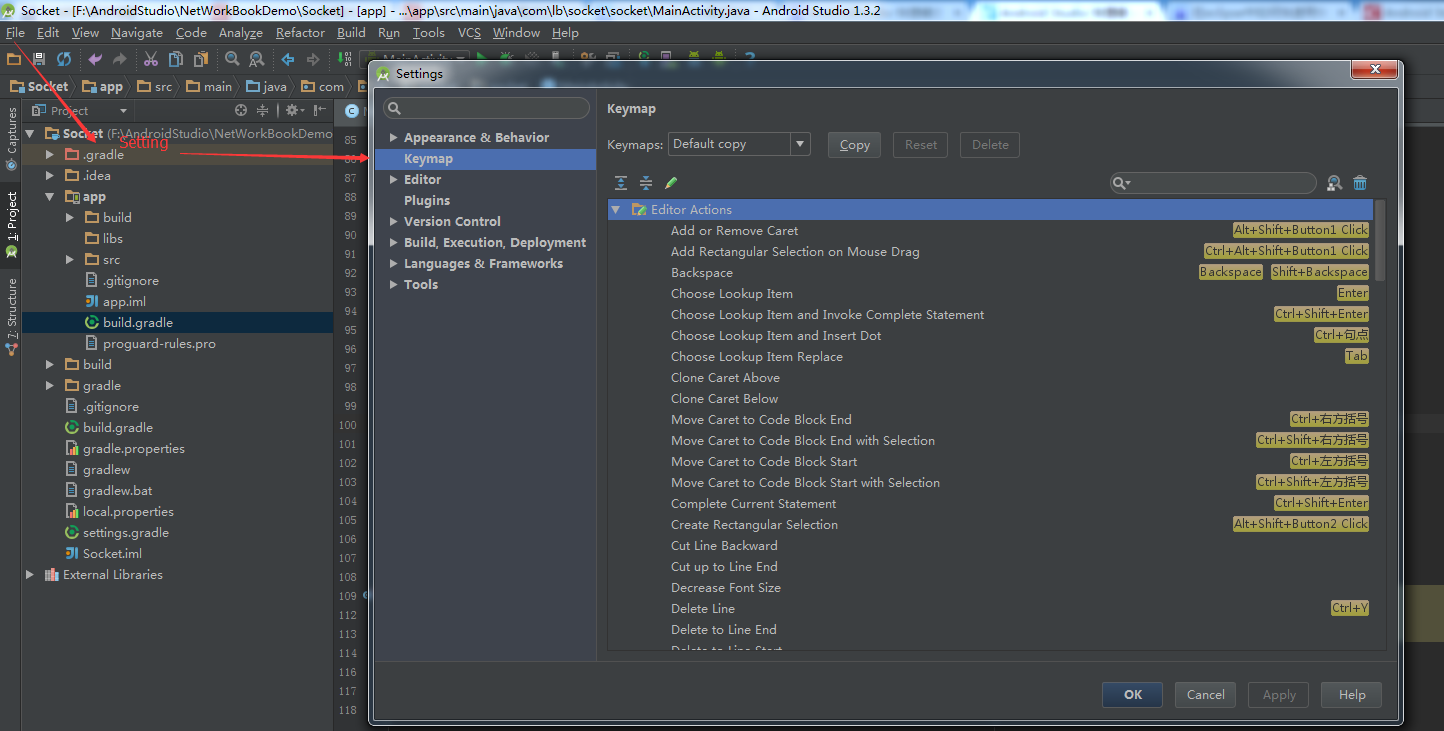Click the Hide Project panel icon
1444x731 pixels.
(x=320, y=110)
